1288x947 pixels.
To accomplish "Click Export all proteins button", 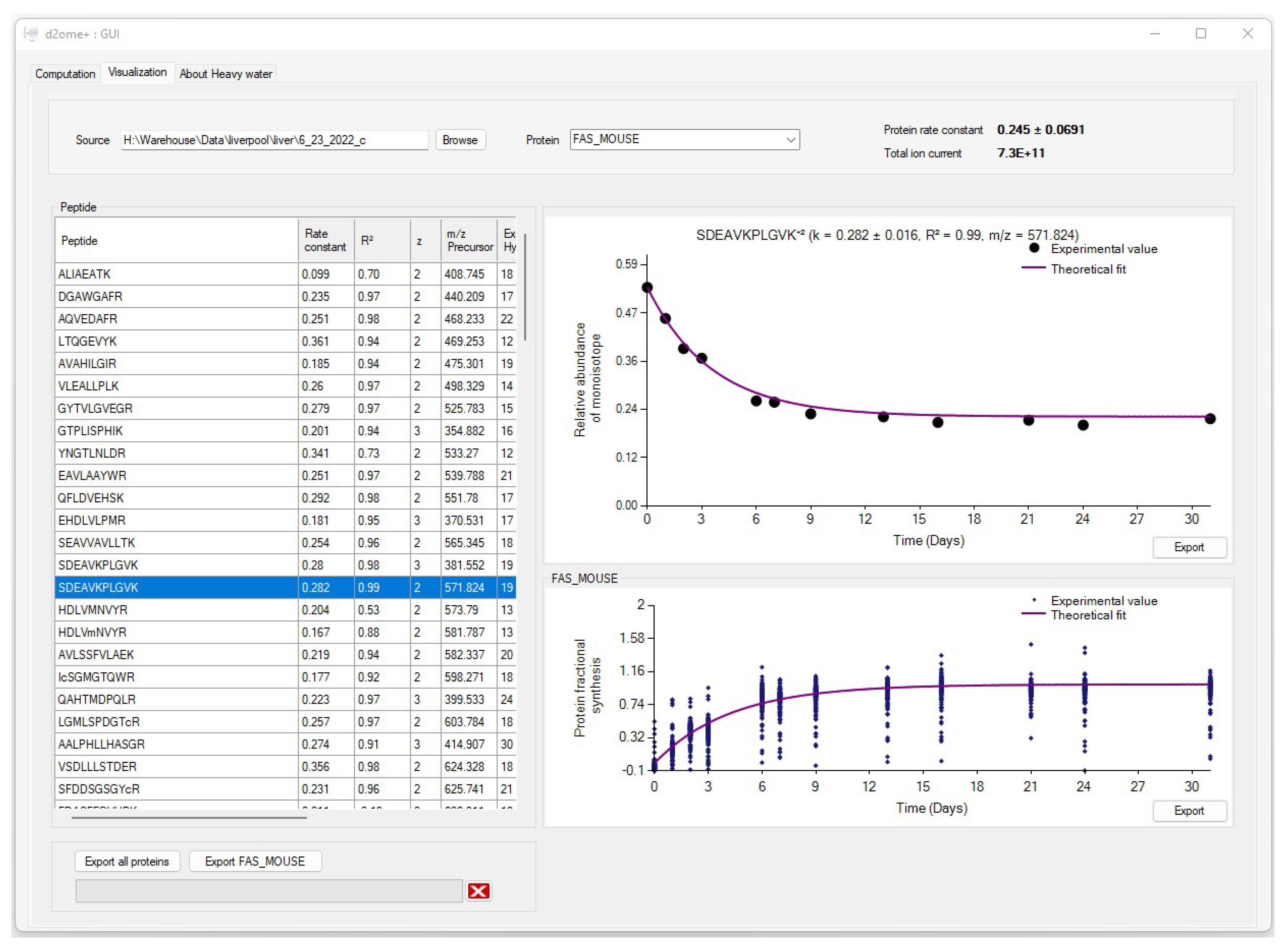I will [x=127, y=861].
